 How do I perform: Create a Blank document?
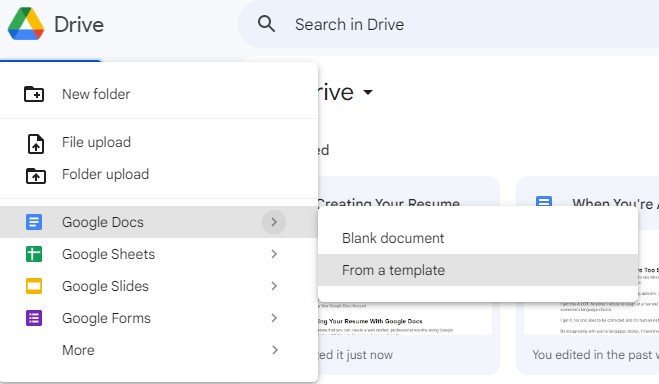click(x=478, y=238)
